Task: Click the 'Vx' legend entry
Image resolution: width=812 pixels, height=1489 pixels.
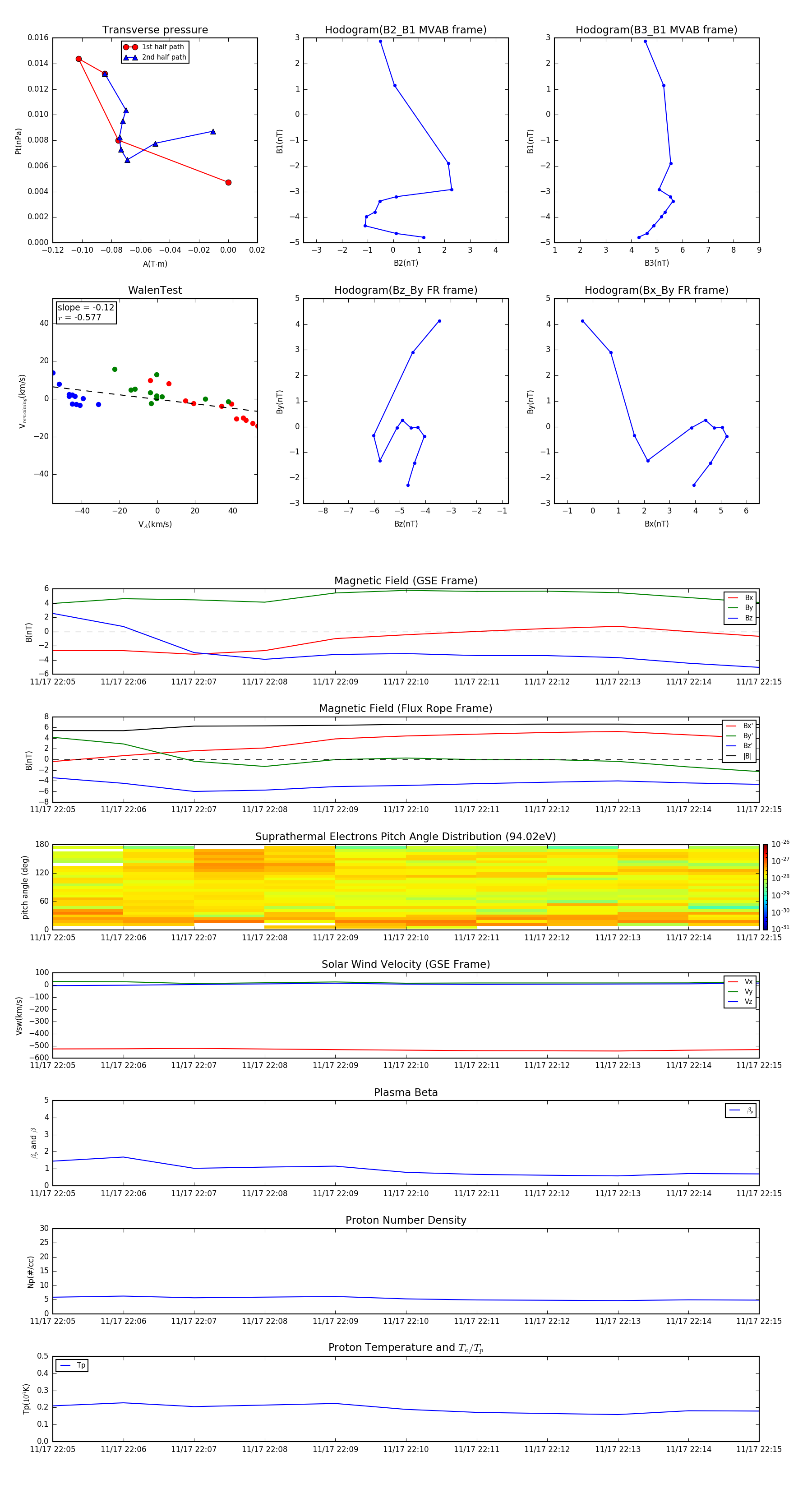Action: pyautogui.click(x=740, y=981)
